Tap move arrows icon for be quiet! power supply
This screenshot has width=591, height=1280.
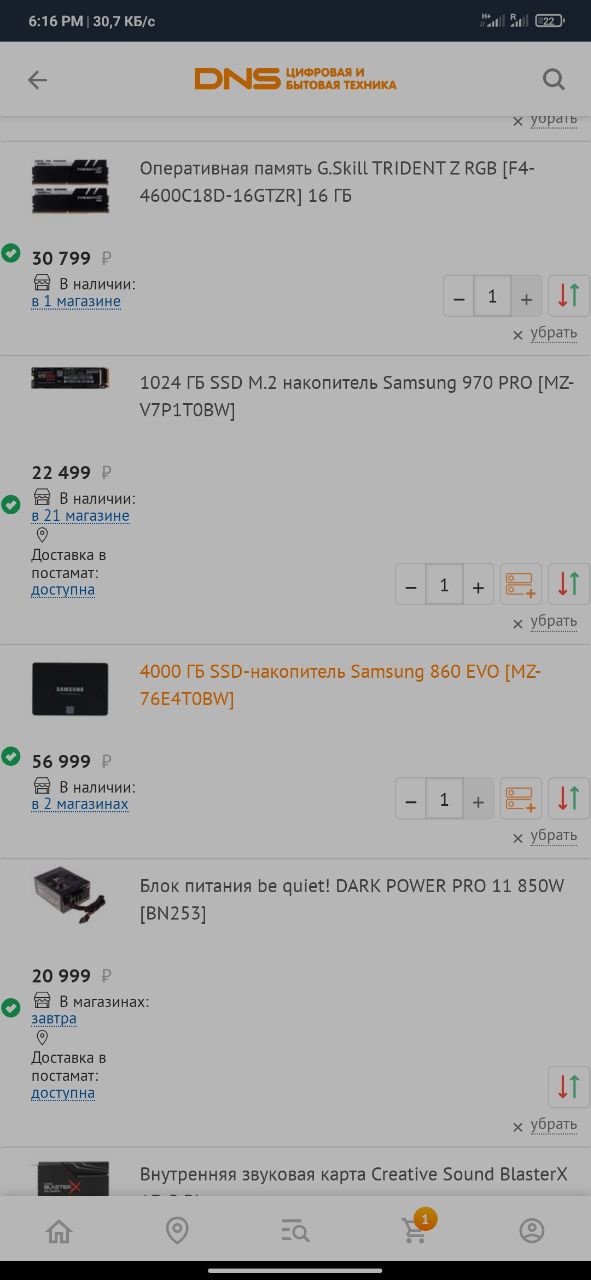pos(569,1087)
